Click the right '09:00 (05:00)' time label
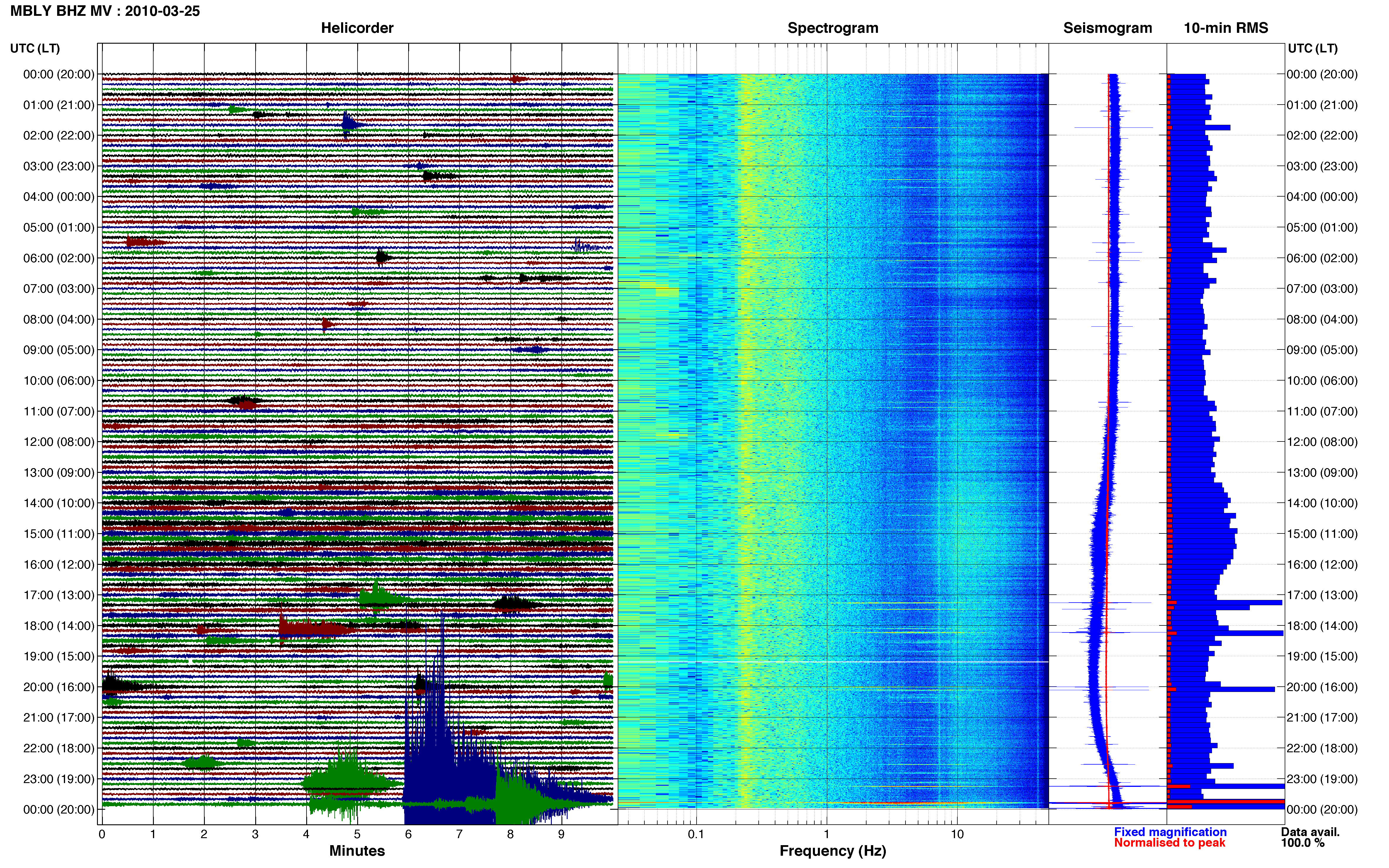 pos(1322,350)
